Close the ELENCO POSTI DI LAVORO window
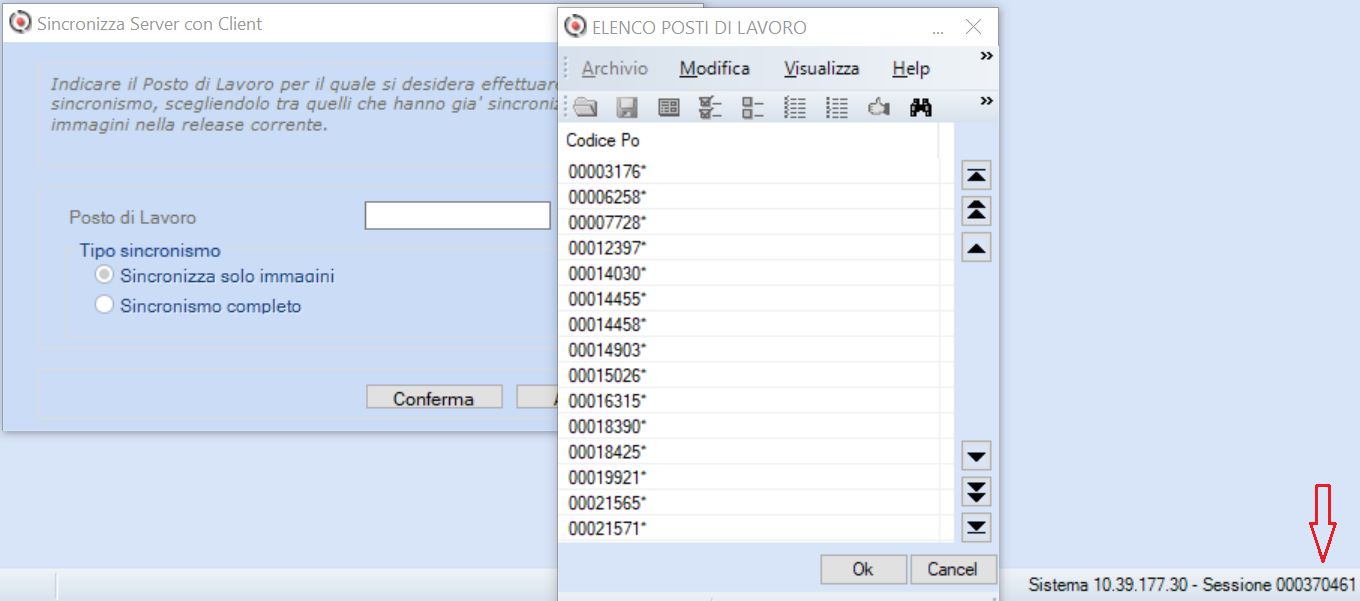This screenshot has width=1360, height=601. [x=973, y=28]
